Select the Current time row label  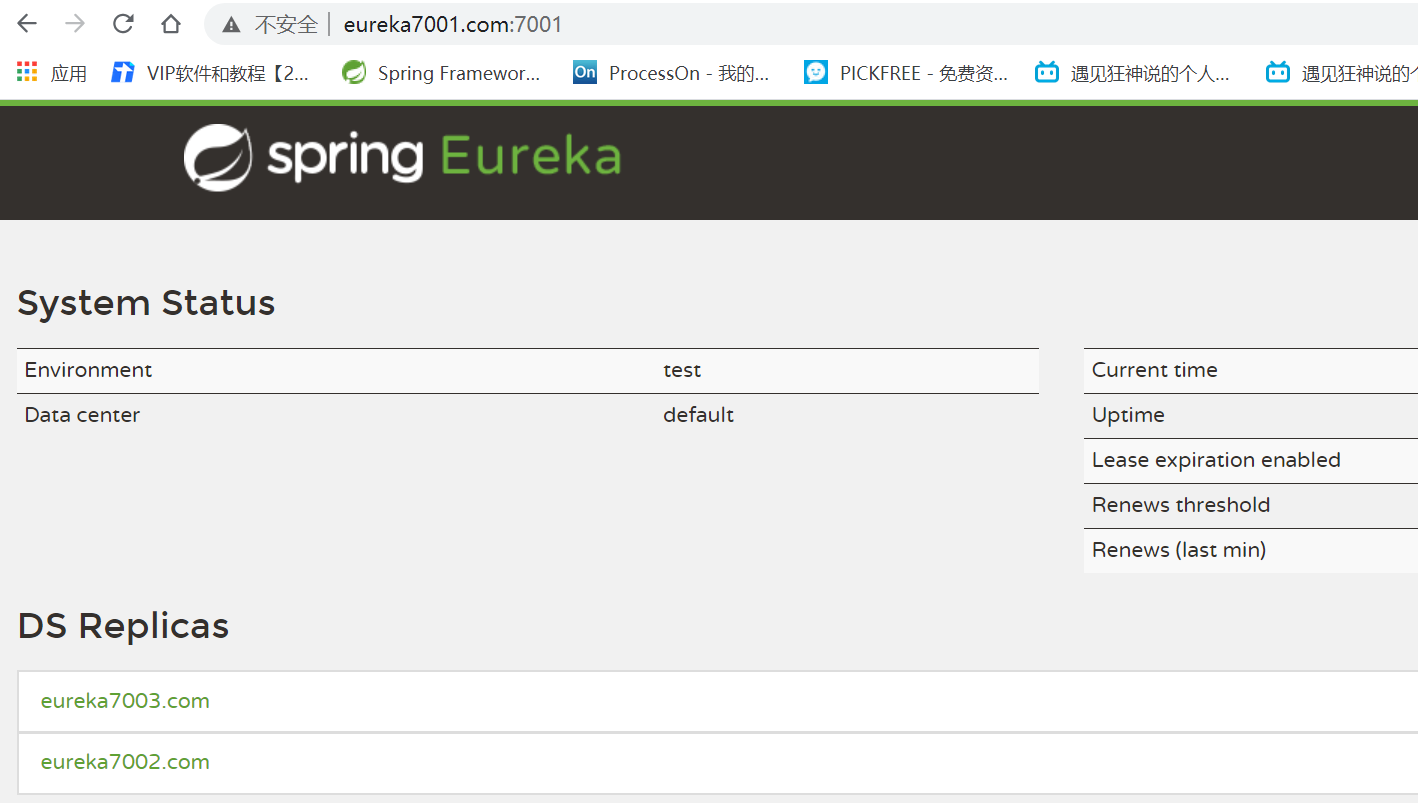coord(1154,370)
